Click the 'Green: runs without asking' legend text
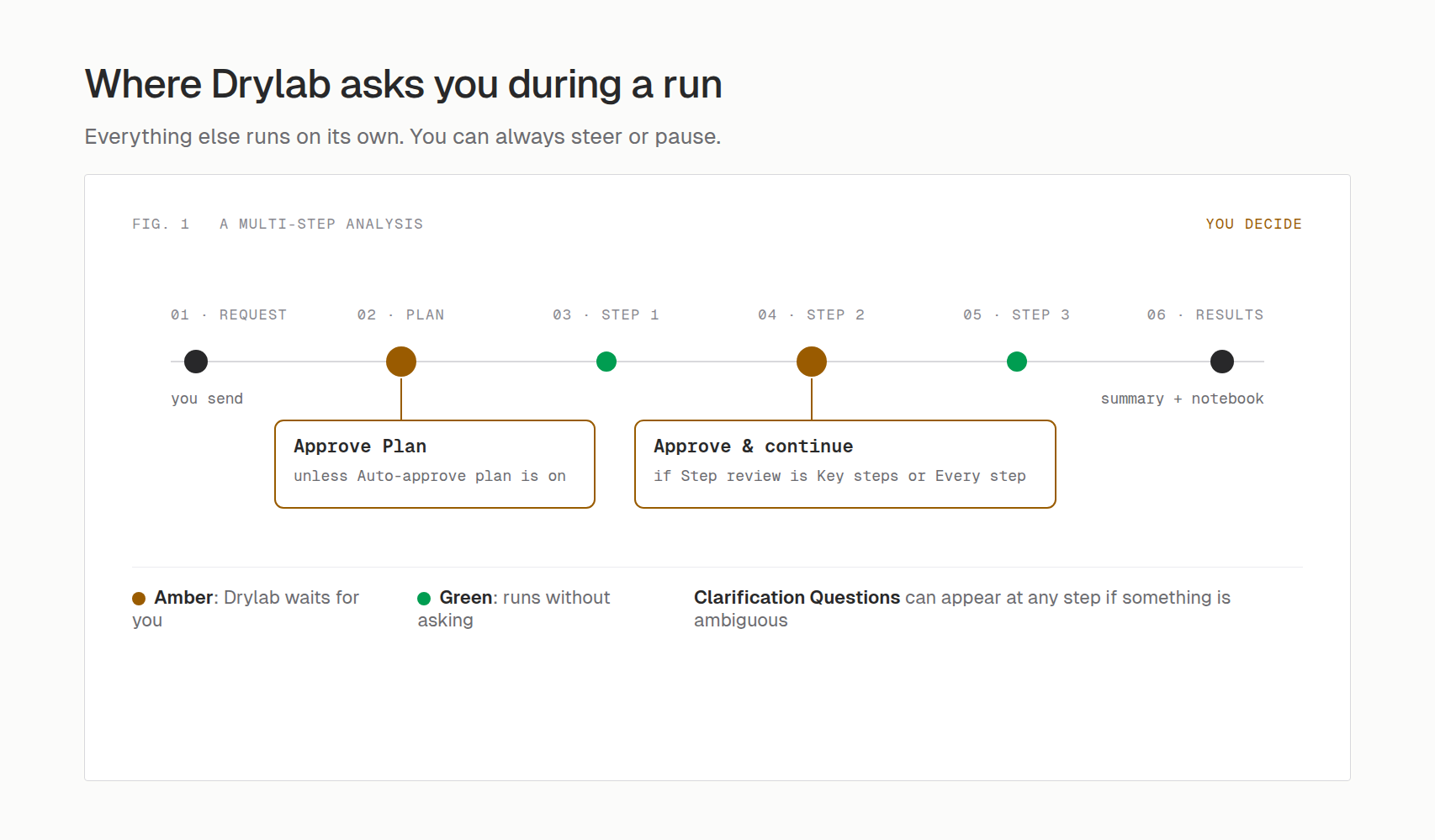Image resolution: width=1435 pixels, height=840 pixels. coord(514,609)
